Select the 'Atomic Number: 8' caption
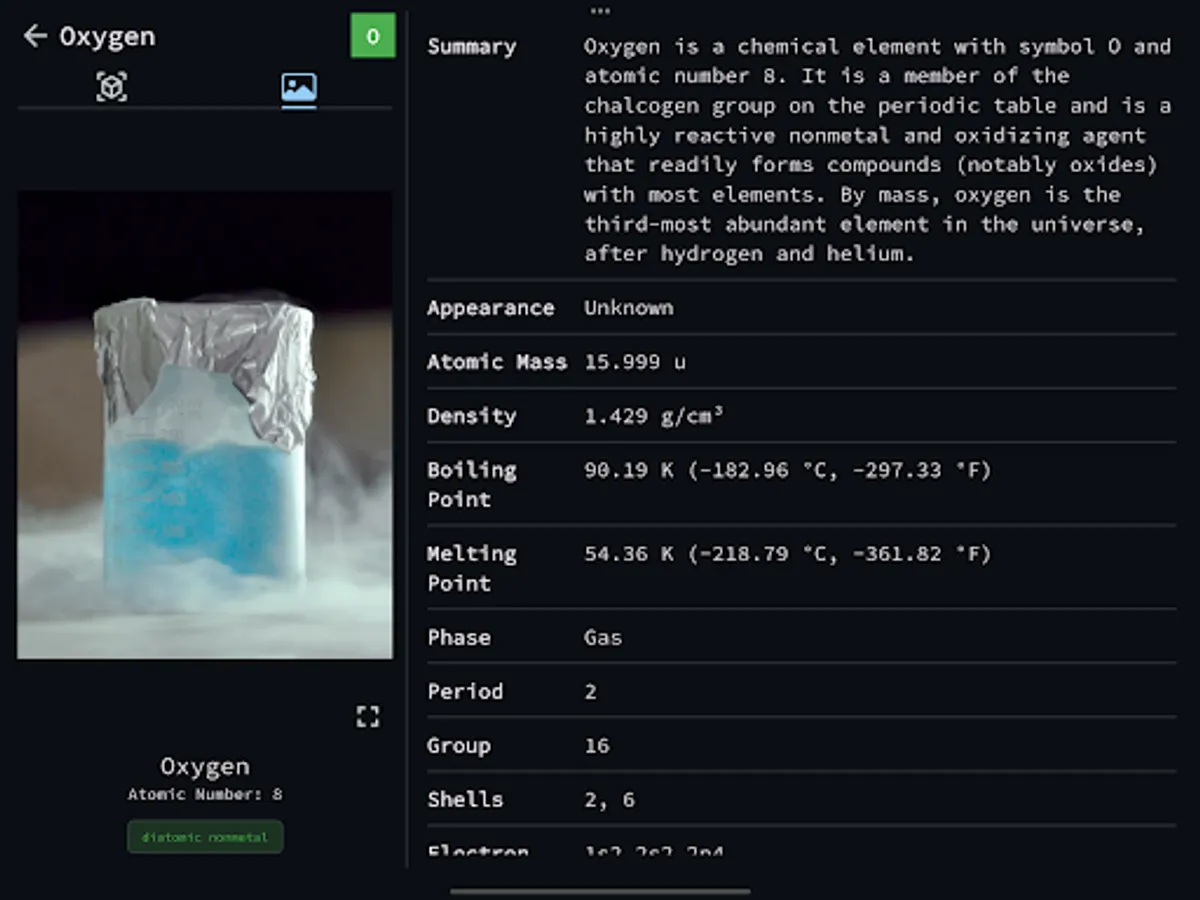The width and height of the screenshot is (1200, 900). tap(205, 795)
